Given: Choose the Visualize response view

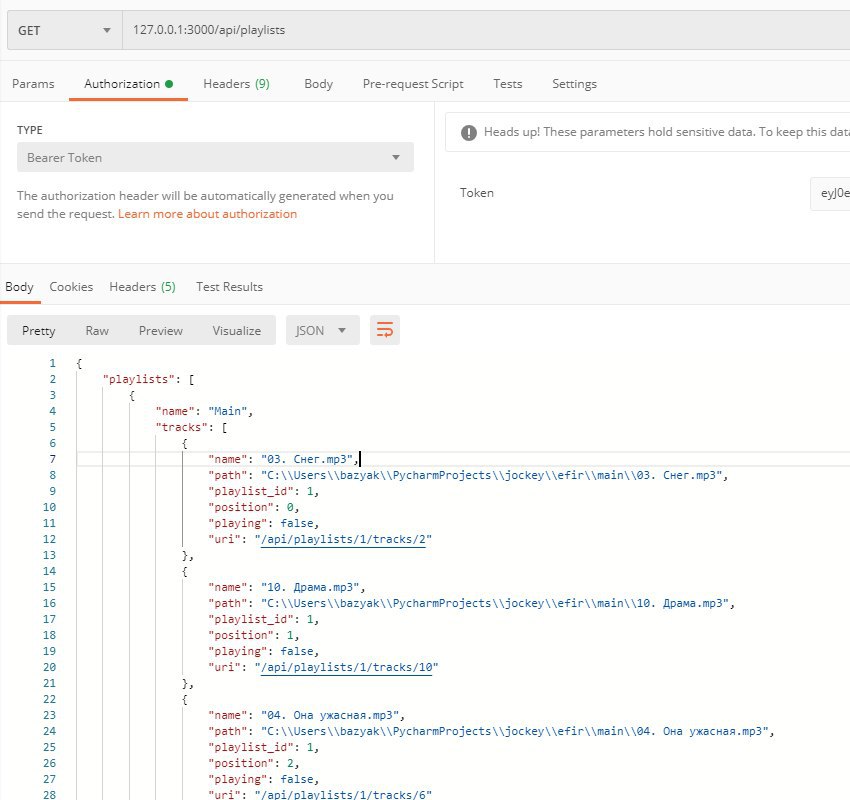Looking at the screenshot, I should (x=236, y=331).
